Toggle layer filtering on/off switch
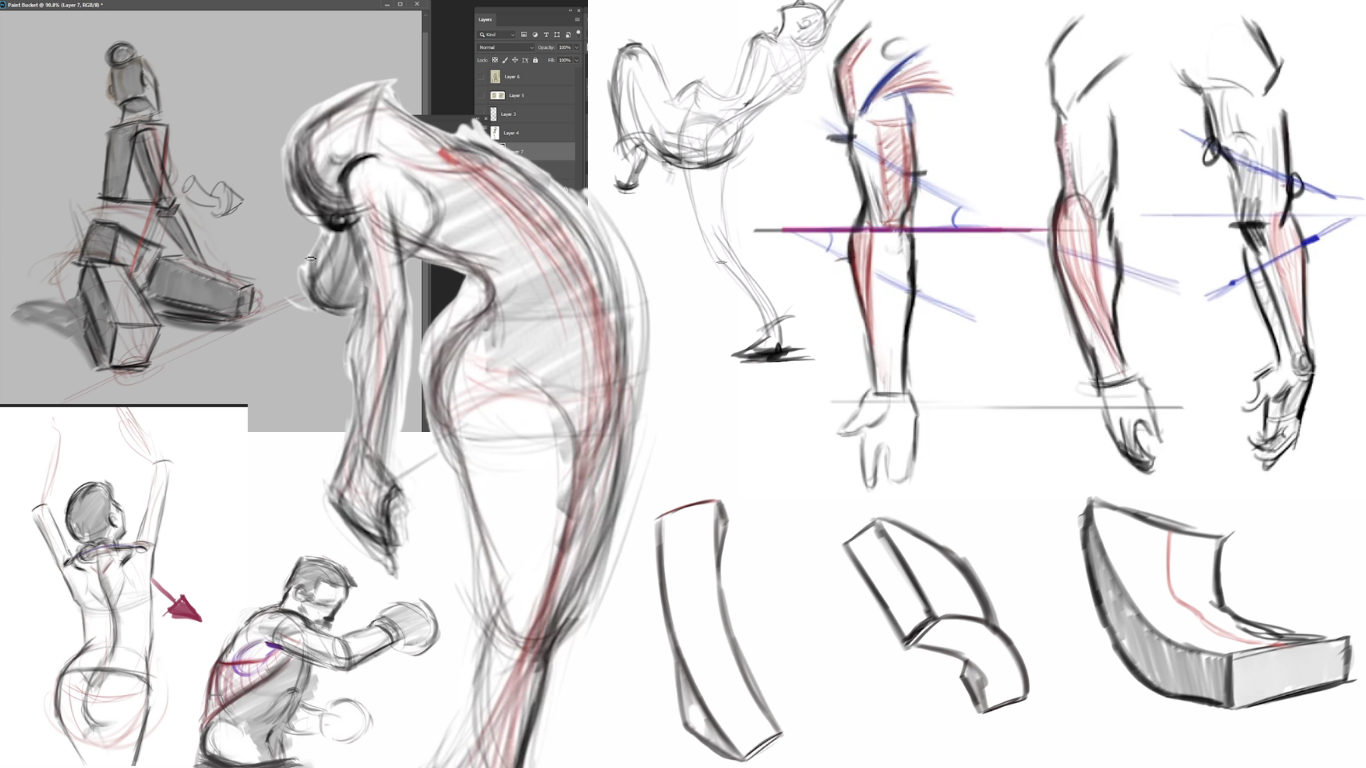Screen dimensions: 1366x768 pyautogui.click(x=577, y=35)
